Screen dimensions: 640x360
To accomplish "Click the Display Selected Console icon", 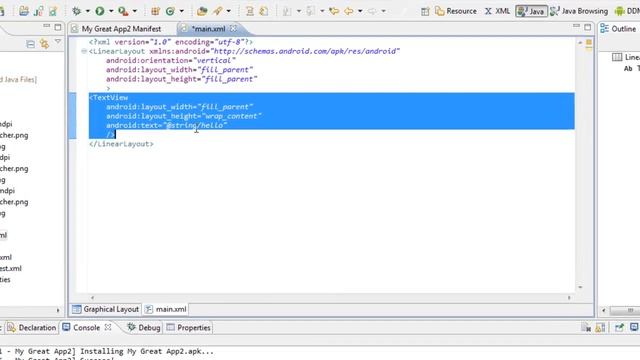I will coord(634,327).
